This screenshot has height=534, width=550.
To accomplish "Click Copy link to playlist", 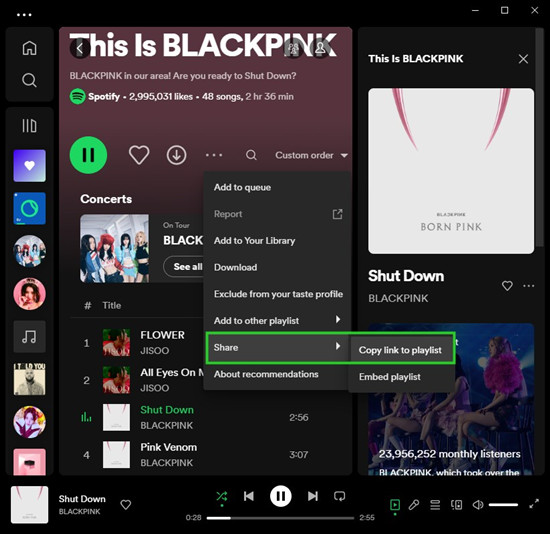I will [401, 350].
